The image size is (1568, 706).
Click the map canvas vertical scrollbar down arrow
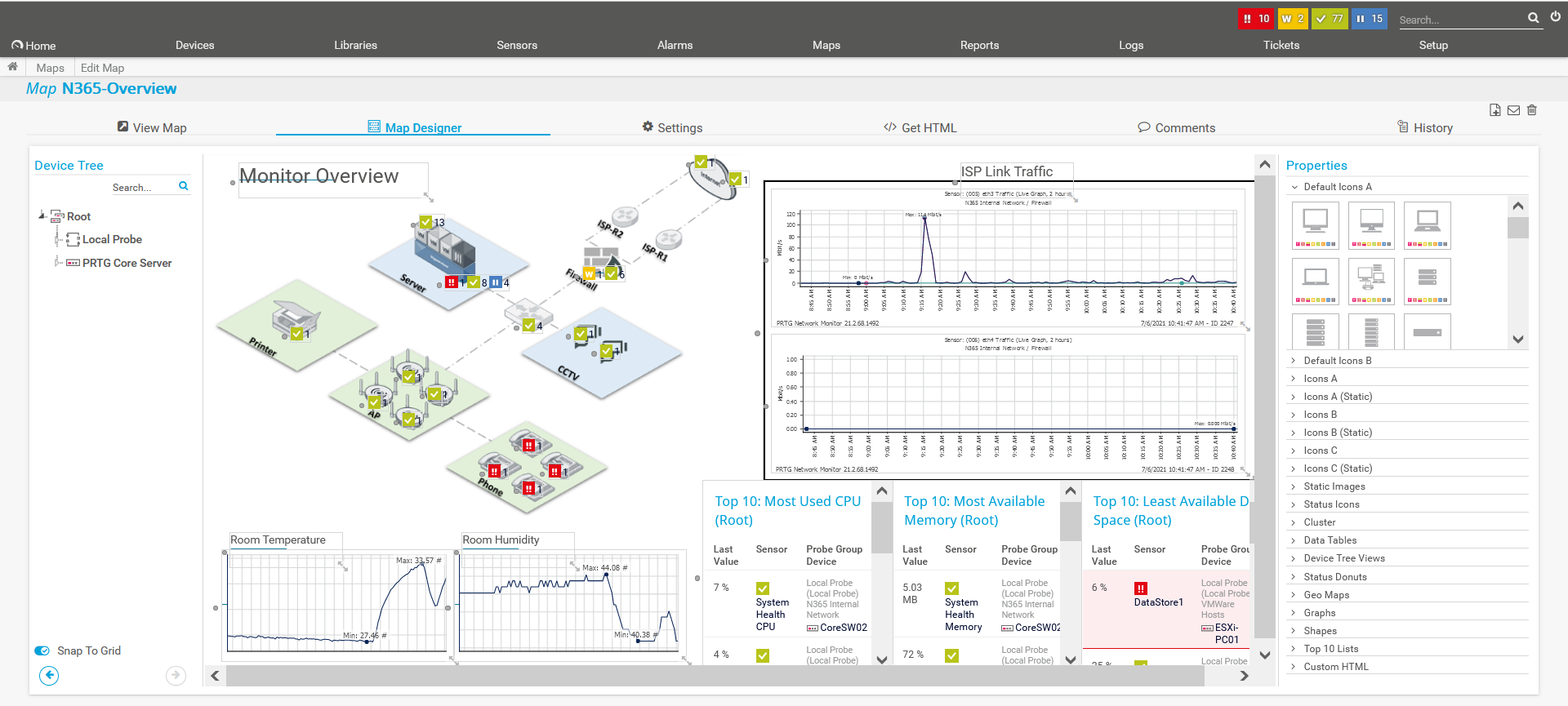pyautogui.click(x=1264, y=655)
